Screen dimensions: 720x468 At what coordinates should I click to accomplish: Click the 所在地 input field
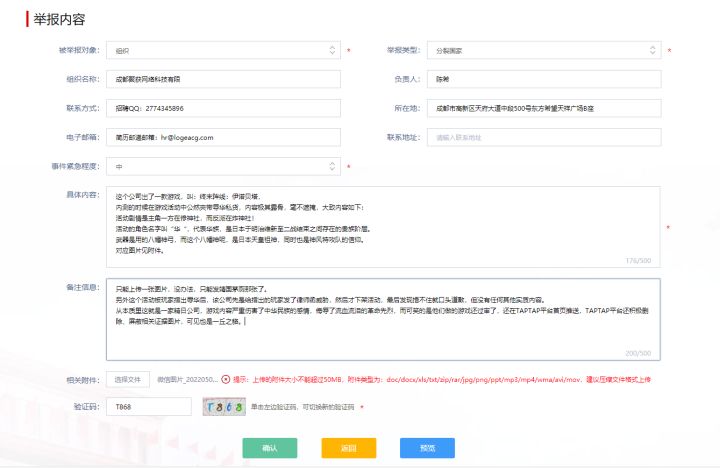point(544,108)
